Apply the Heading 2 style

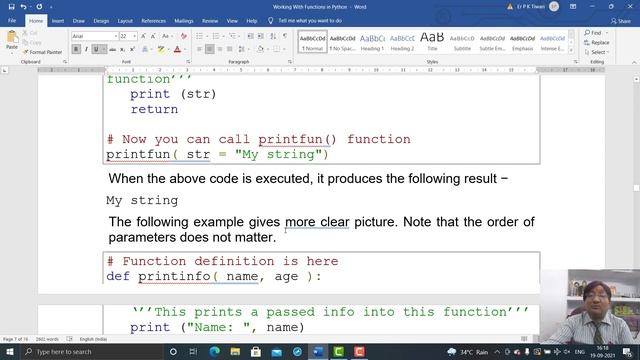(402, 42)
